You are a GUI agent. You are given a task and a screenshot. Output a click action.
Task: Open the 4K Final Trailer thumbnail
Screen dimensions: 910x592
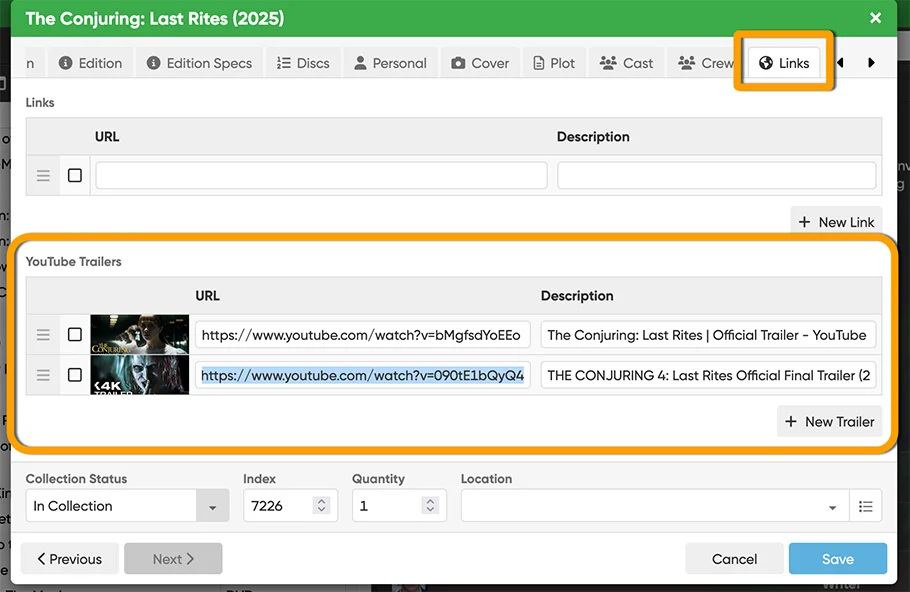tap(140, 375)
